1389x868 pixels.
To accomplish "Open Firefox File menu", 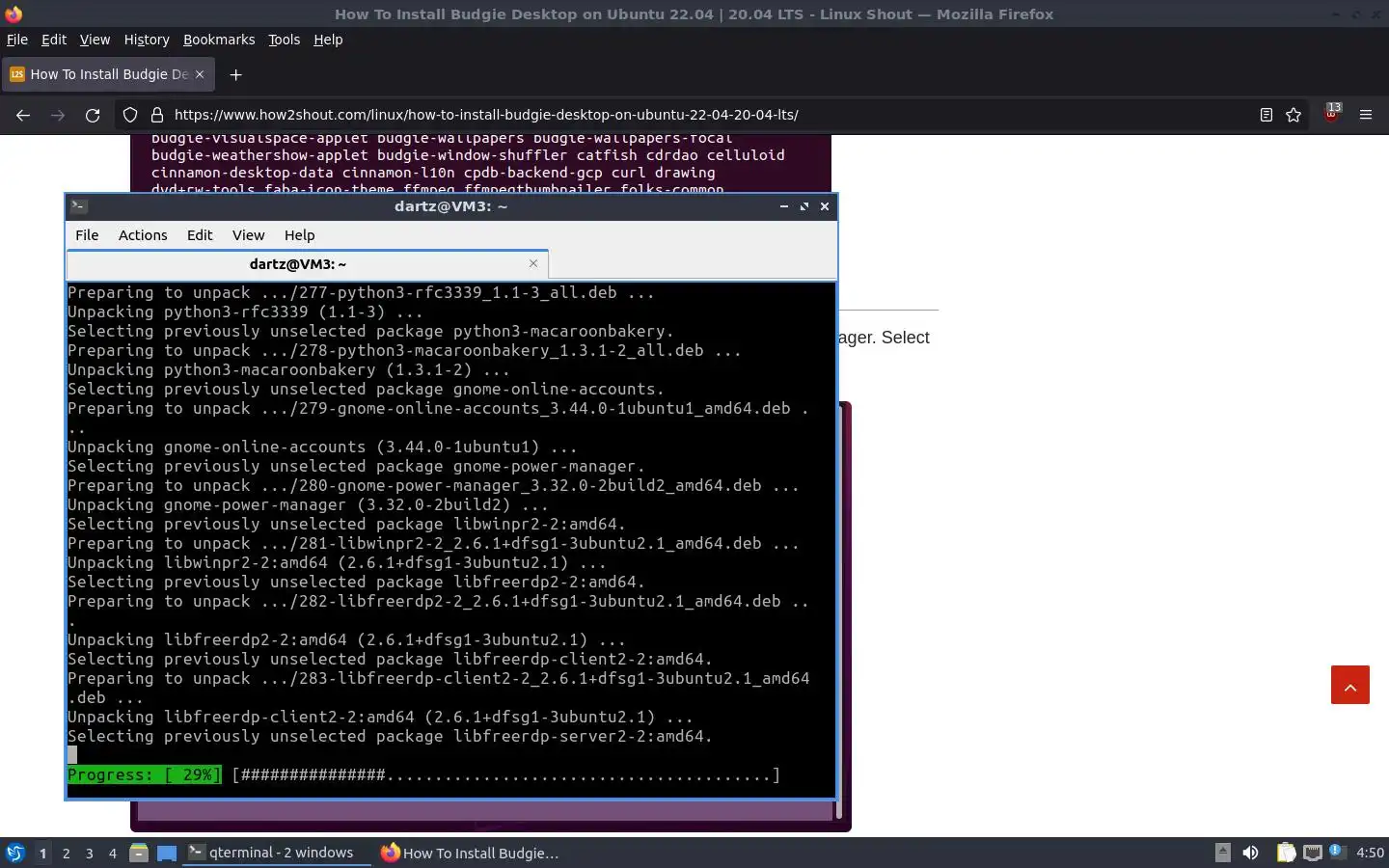I will (x=17, y=40).
